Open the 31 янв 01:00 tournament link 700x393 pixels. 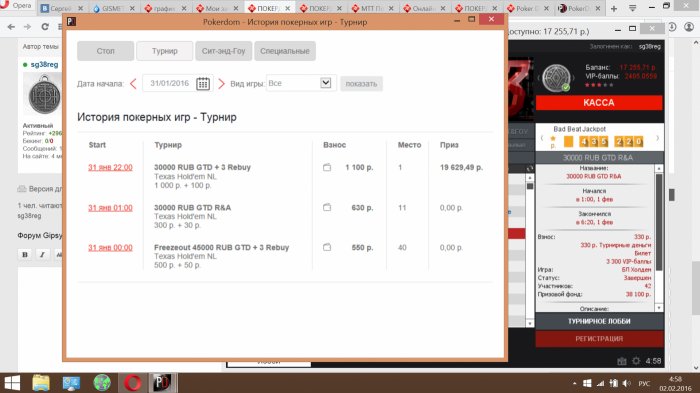coord(110,208)
